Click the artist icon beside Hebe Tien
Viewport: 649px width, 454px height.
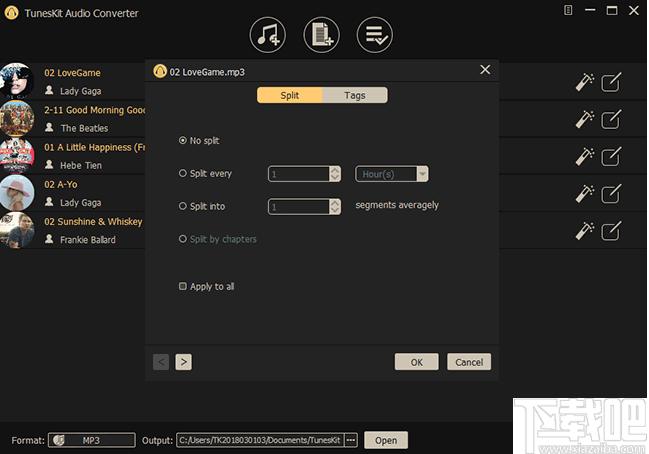click(49, 165)
